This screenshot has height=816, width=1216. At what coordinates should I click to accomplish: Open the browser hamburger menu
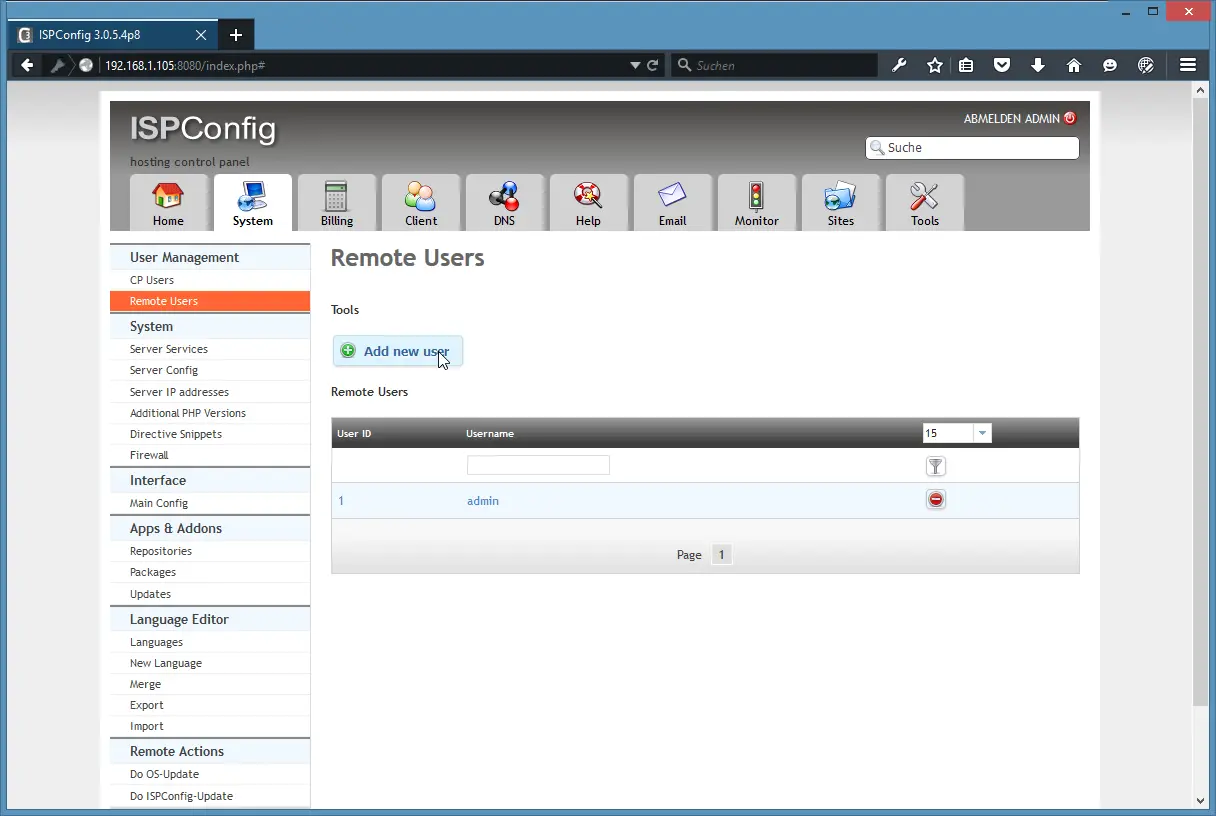pyautogui.click(x=1188, y=65)
